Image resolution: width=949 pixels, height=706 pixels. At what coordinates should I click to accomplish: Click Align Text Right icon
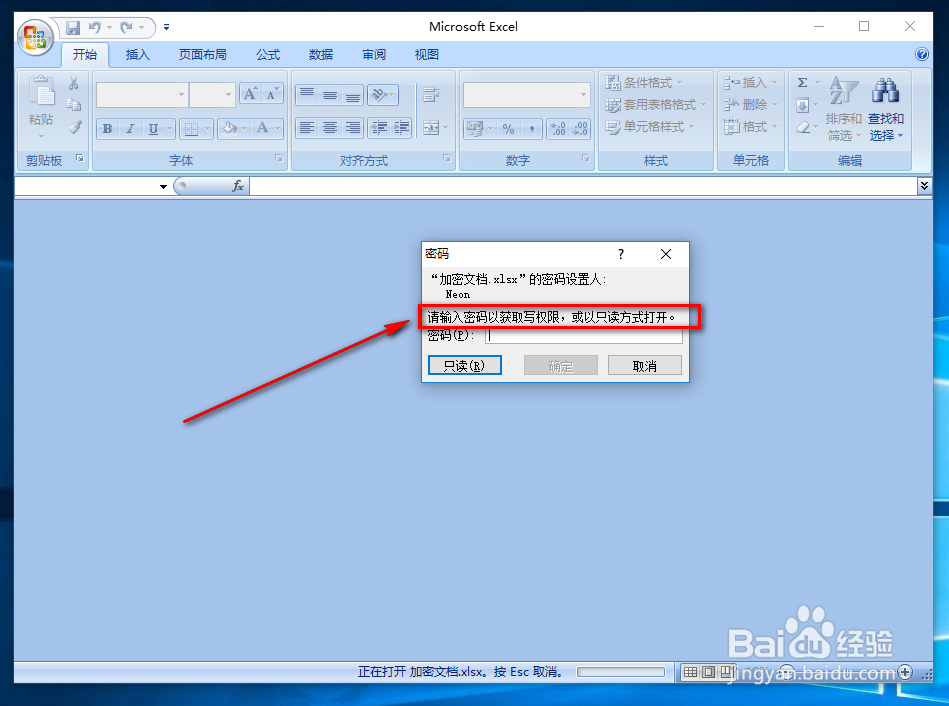coord(353,128)
